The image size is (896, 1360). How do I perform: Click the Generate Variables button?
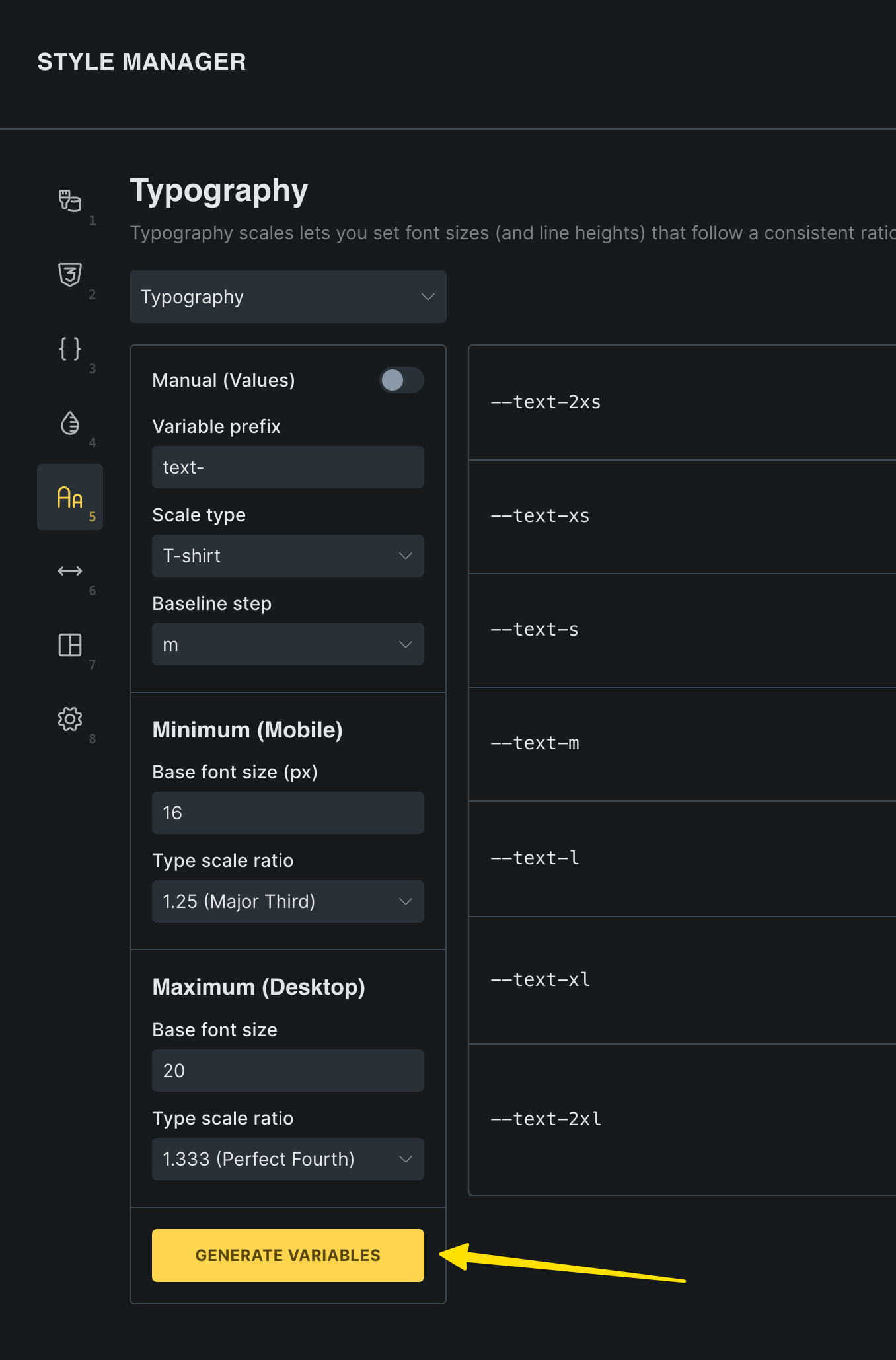pyautogui.click(x=287, y=1256)
